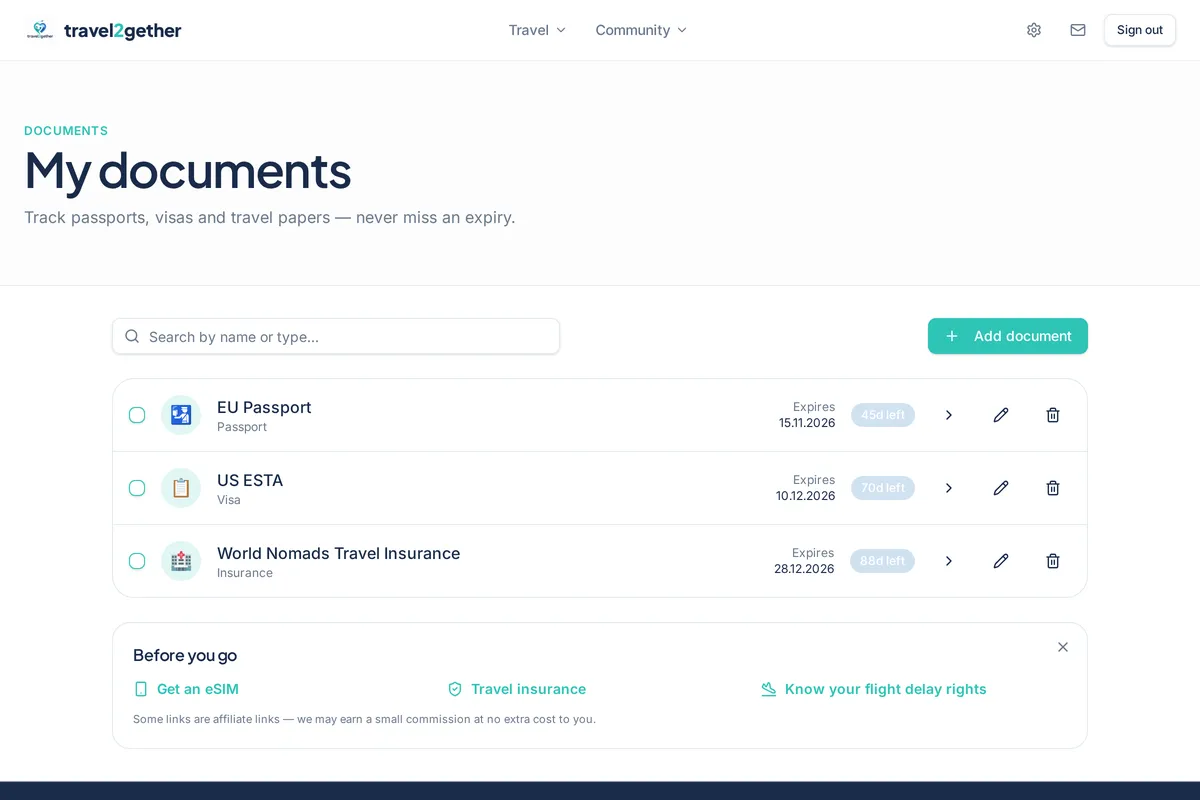1200x800 pixels.
Task: Click the eSIM phone icon
Action: tap(141, 689)
